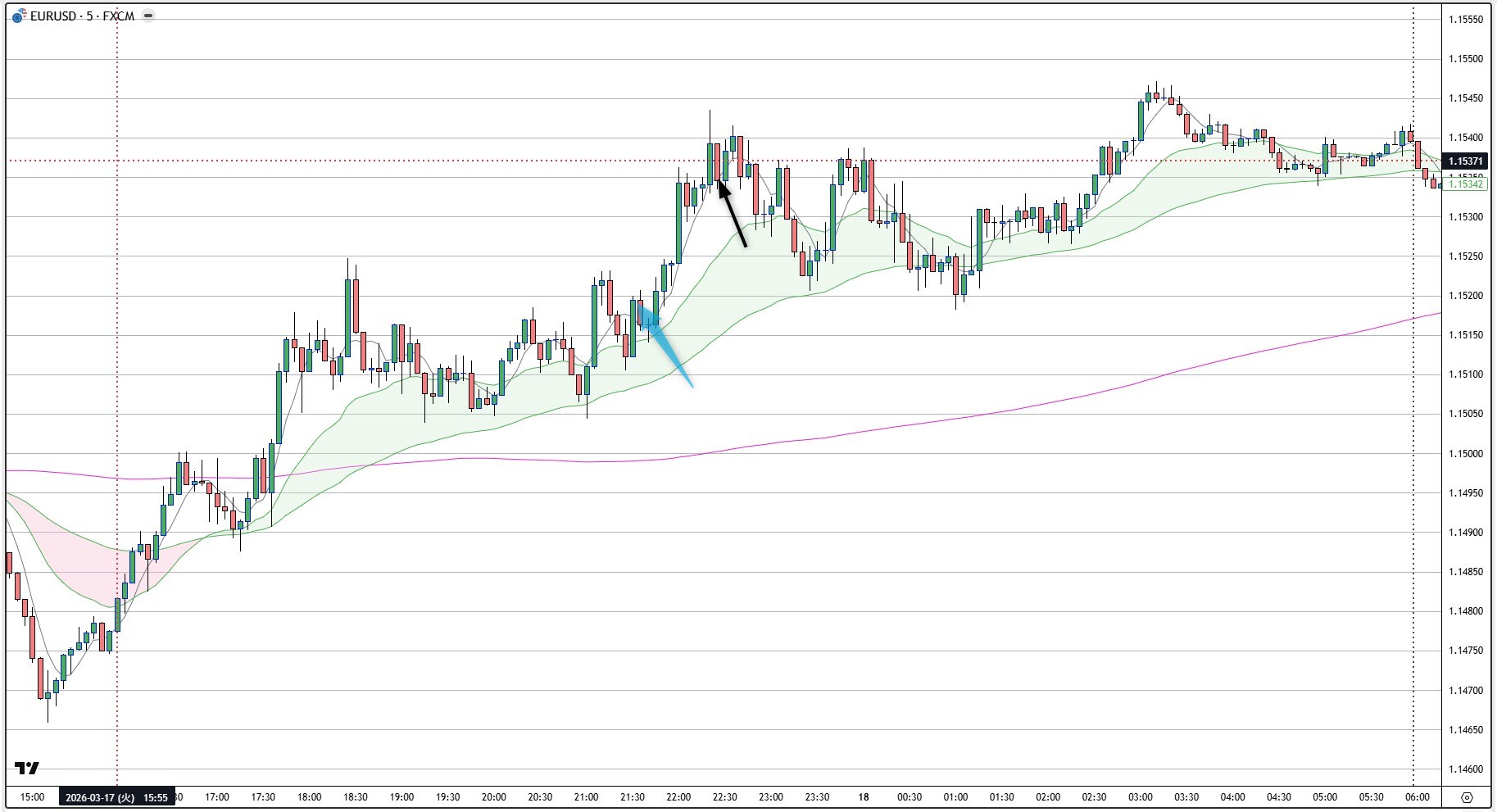Select the black arrow annotation on the chart
This screenshot has width=1497, height=812.
(732, 213)
